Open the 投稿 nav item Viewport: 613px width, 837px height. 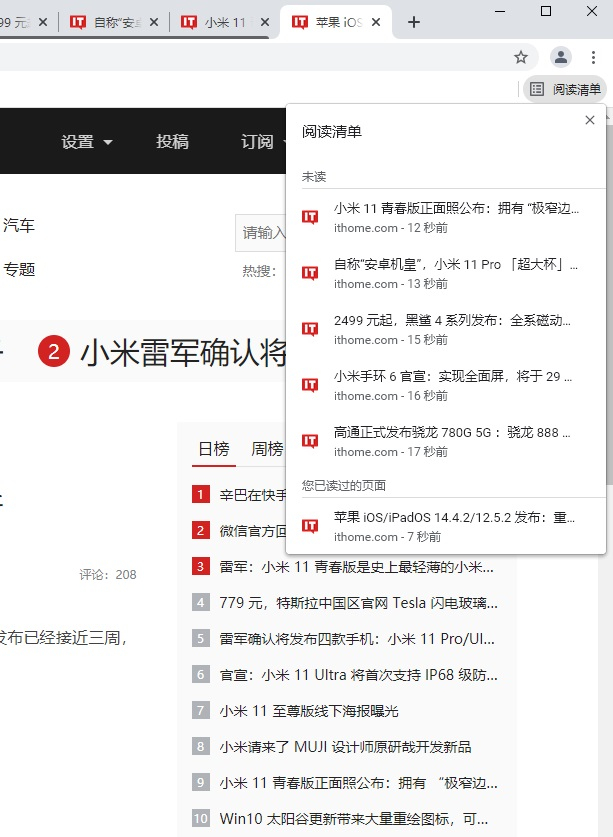pyautogui.click(x=172, y=141)
